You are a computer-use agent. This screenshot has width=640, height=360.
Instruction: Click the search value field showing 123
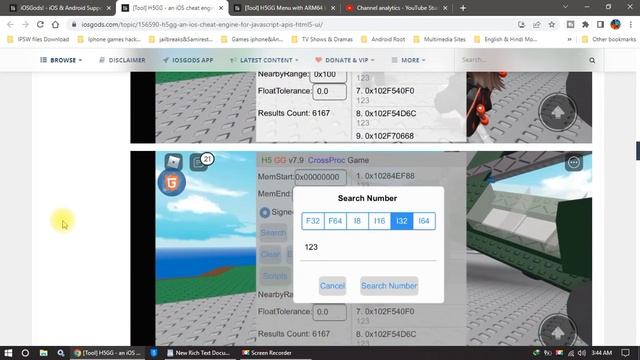tap(368, 247)
